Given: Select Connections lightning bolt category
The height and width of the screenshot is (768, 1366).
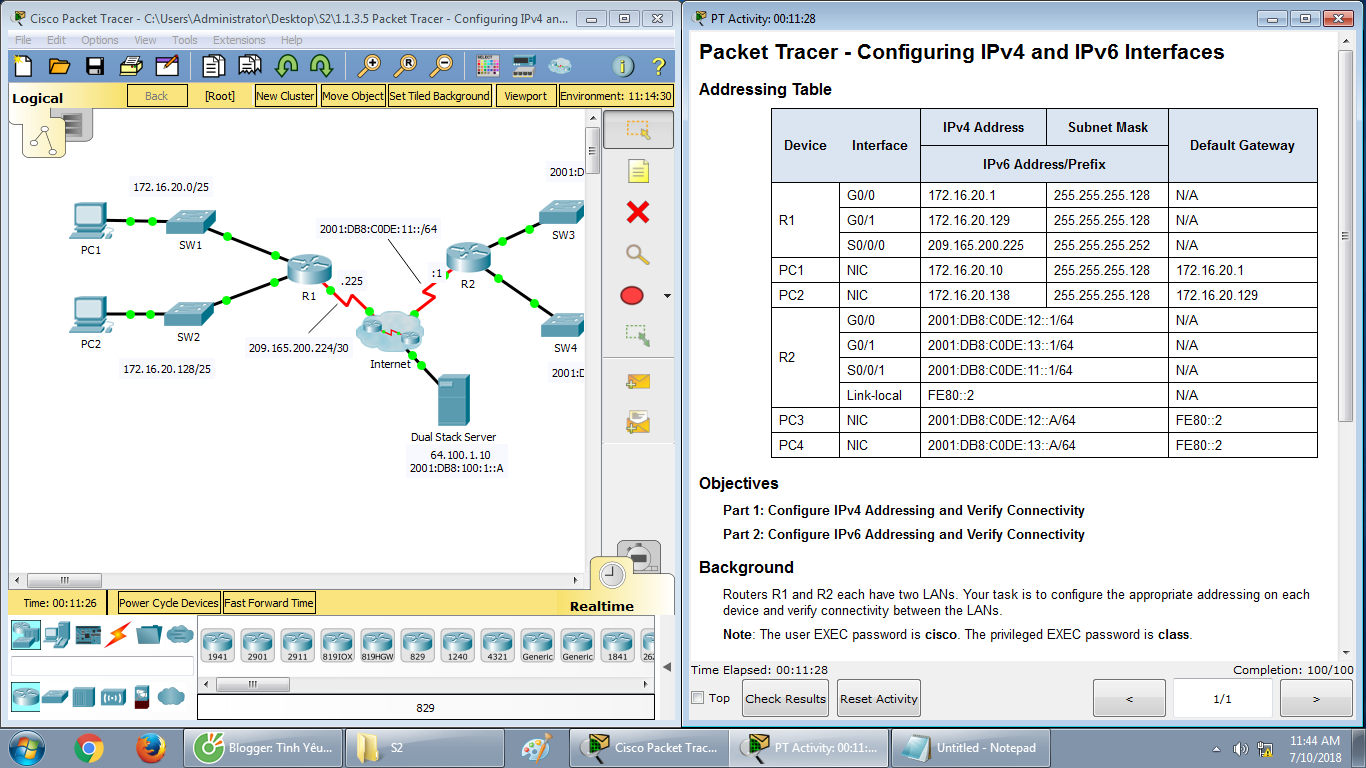Looking at the screenshot, I should tap(118, 634).
